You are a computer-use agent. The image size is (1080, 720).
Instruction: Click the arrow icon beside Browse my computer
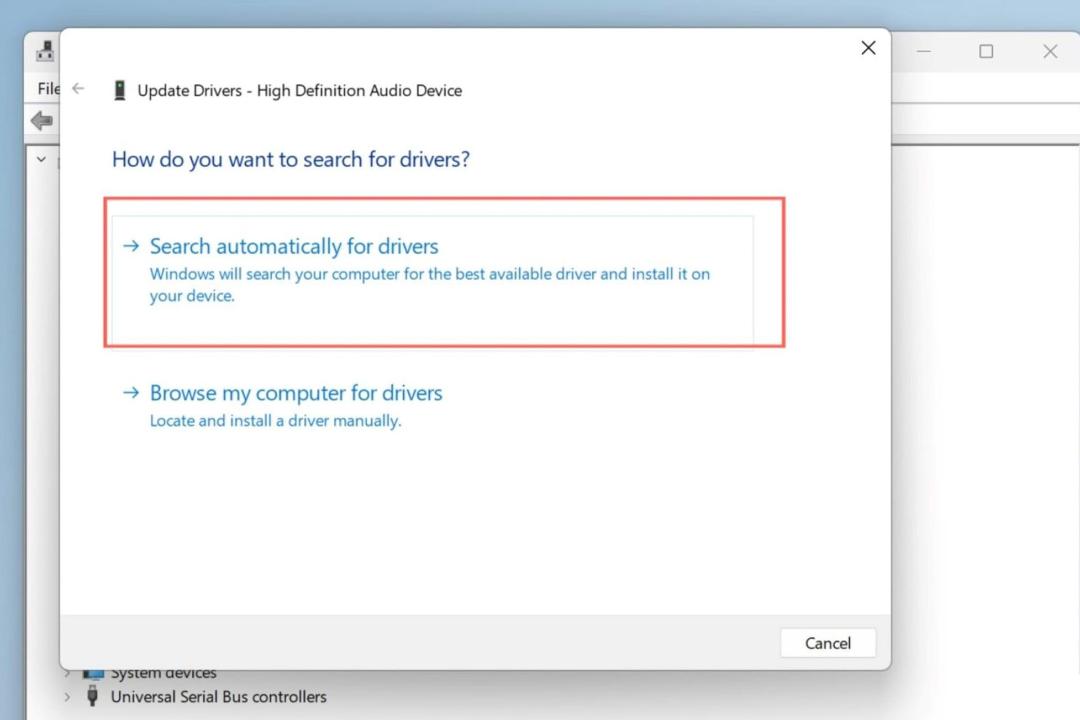coord(131,393)
